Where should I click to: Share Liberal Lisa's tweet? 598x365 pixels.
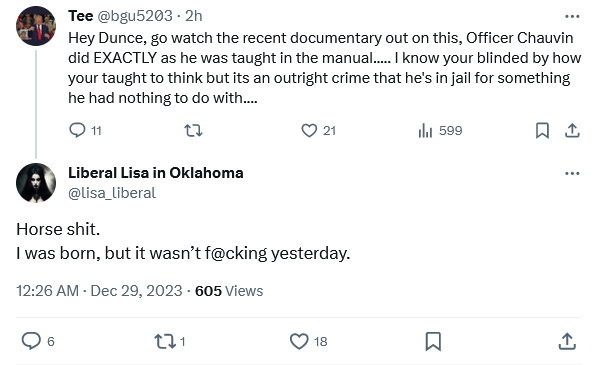click(x=567, y=341)
